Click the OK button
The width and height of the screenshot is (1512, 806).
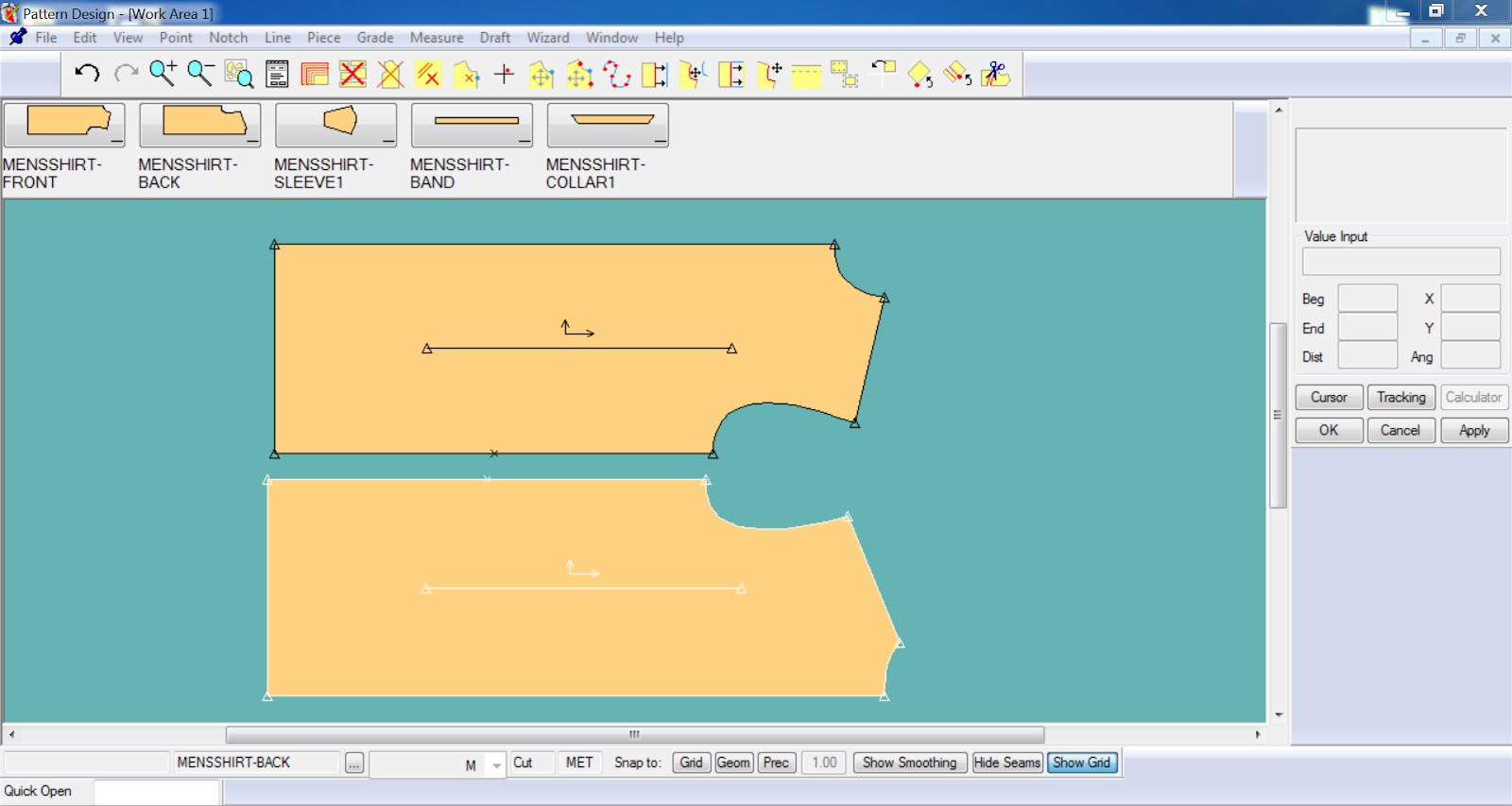click(1329, 431)
